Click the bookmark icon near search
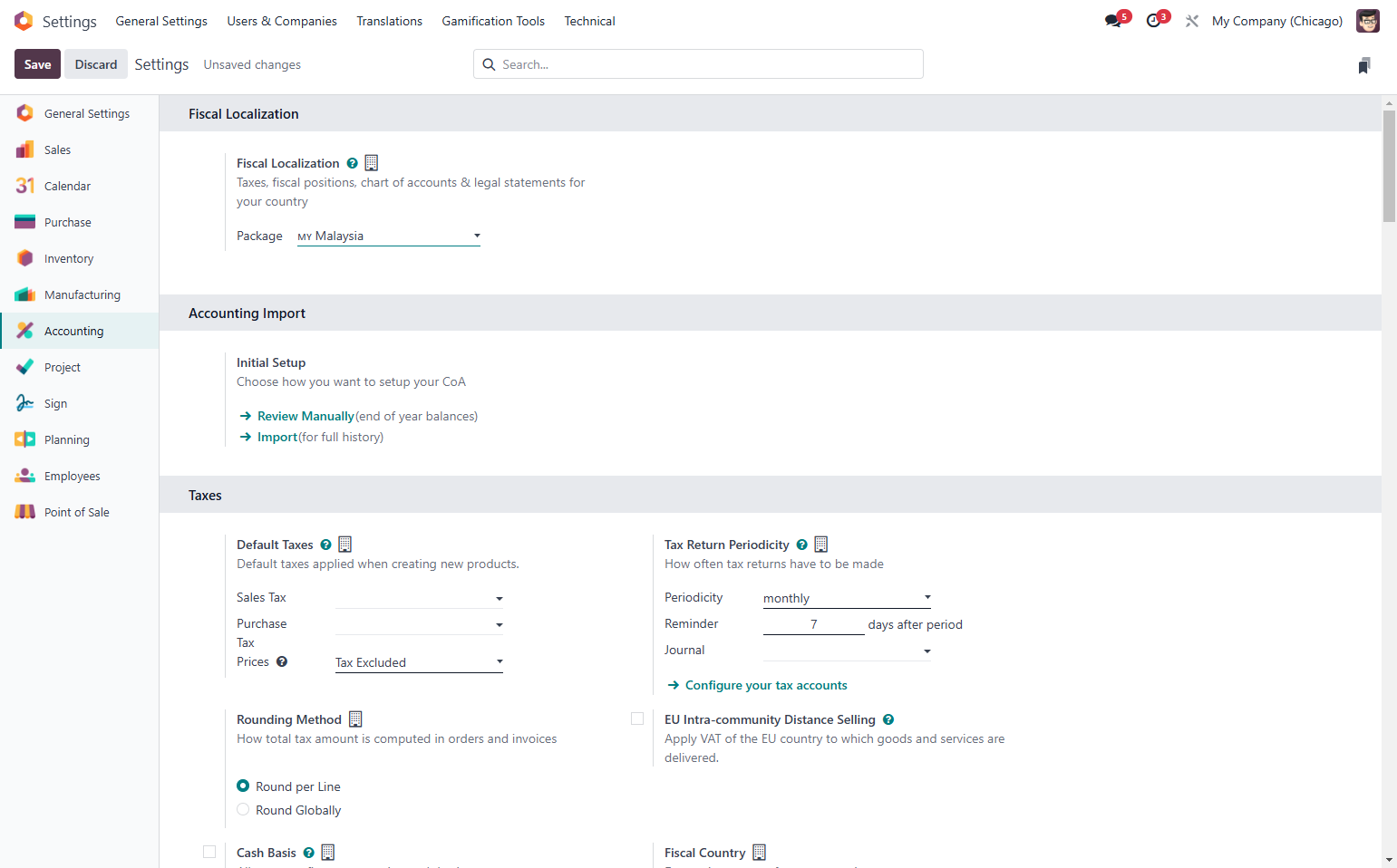1397x868 pixels. (x=1364, y=65)
